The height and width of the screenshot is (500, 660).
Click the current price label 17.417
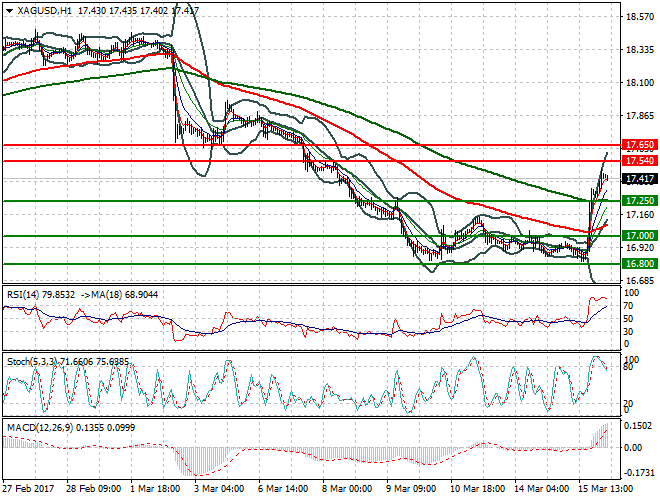pyautogui.click(x=638, y=180)
